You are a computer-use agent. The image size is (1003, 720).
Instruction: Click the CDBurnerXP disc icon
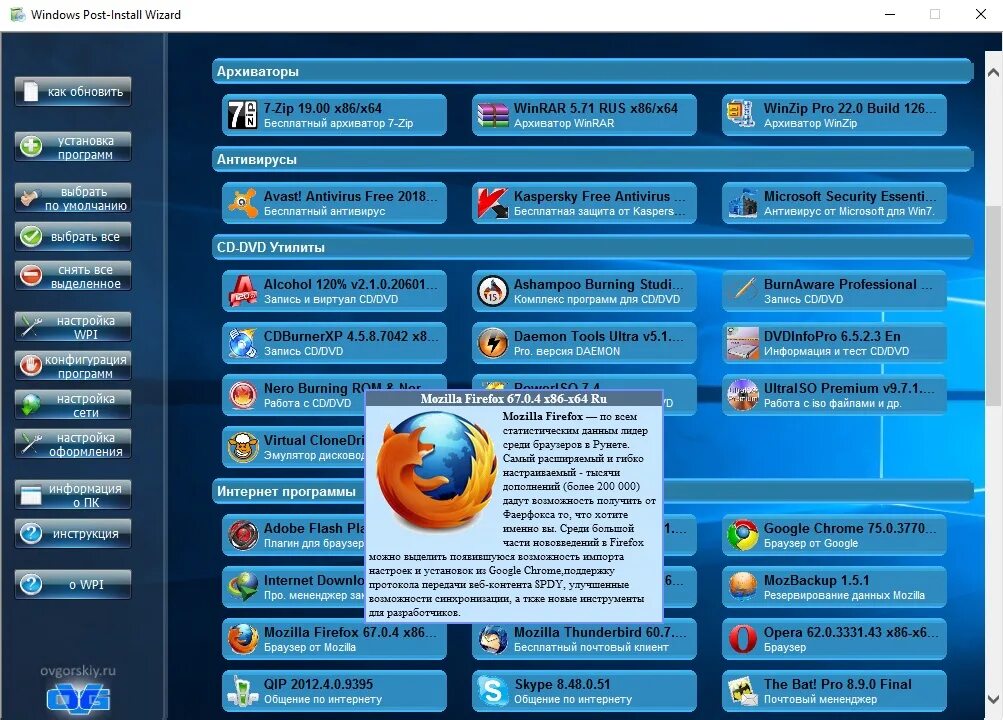pyautogui.click(x=242, y=343)
